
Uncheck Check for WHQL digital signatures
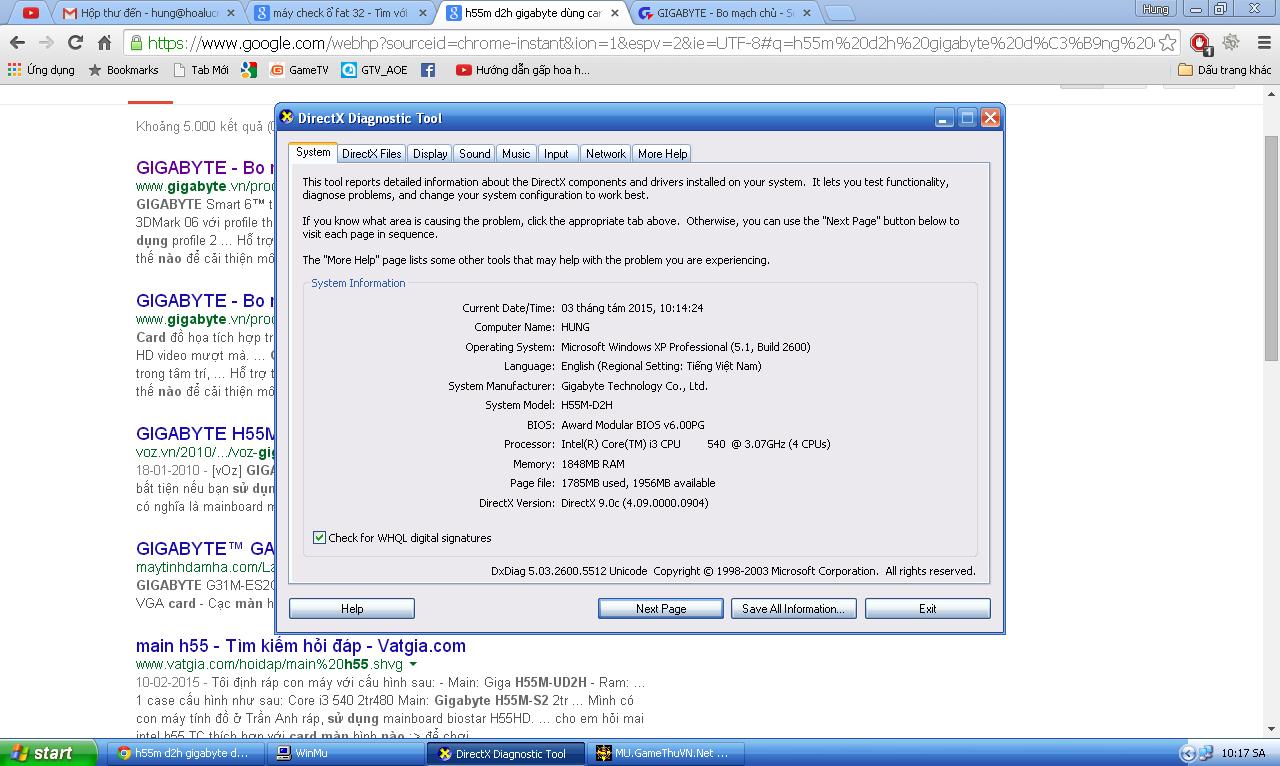click(x=319, y=538)
